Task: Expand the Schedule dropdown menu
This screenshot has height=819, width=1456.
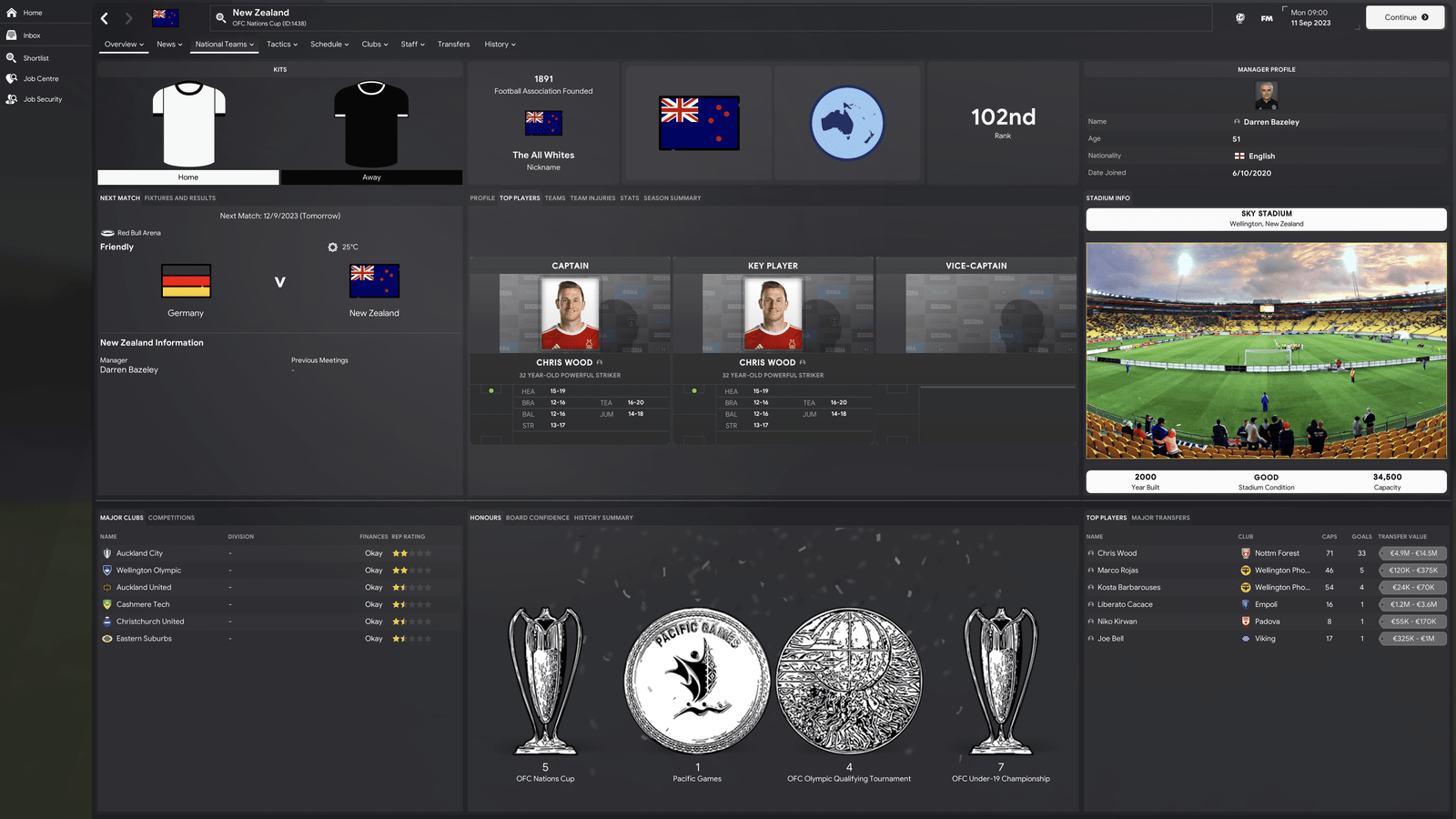Action: pos(329,45)
